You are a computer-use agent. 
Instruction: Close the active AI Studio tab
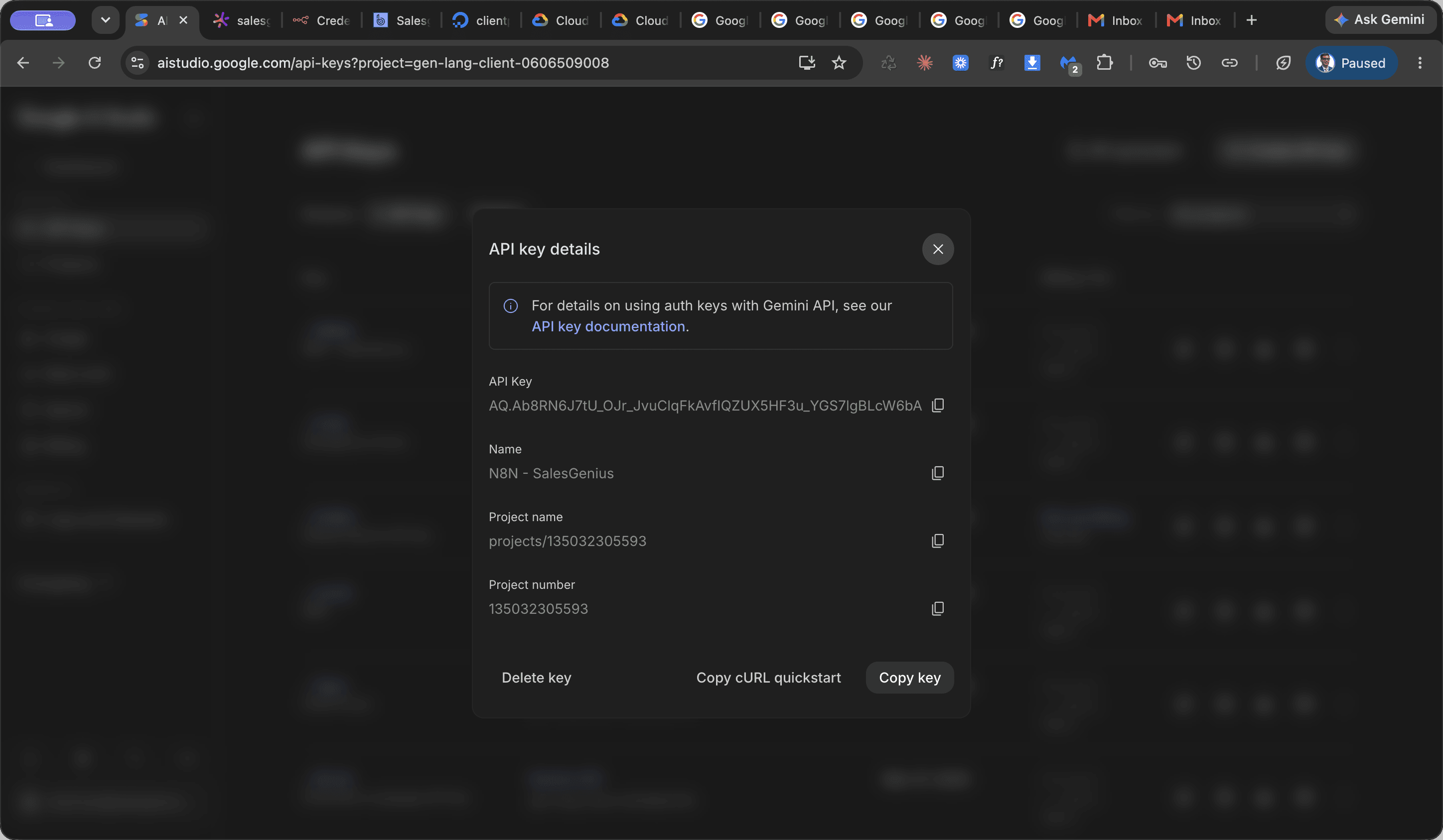pos(183,20)
